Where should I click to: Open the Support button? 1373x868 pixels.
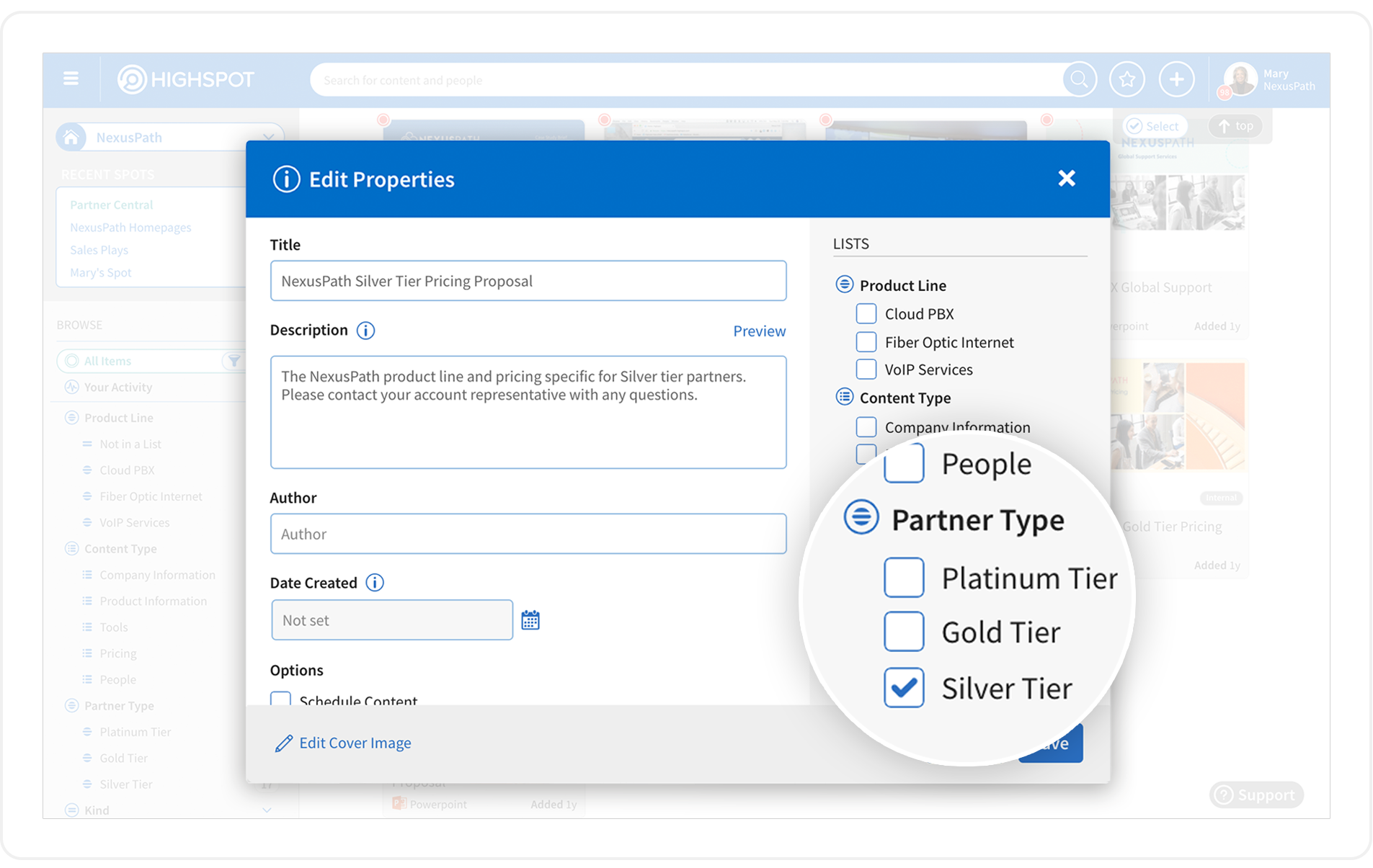tap(1256, 795)
